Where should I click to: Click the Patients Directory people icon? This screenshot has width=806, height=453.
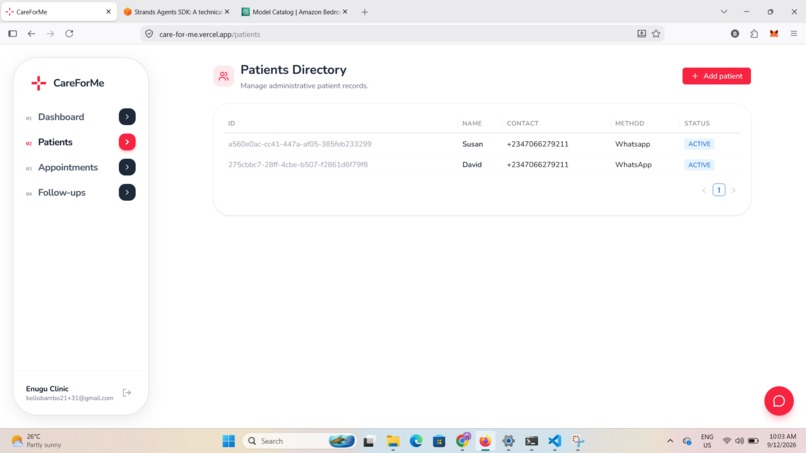224,77
